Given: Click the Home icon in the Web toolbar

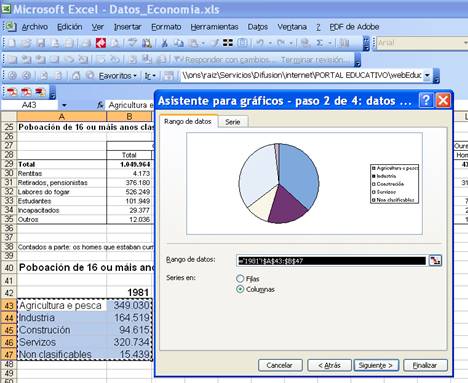Looking at the screenshot, I should click(x=76, y=76).
